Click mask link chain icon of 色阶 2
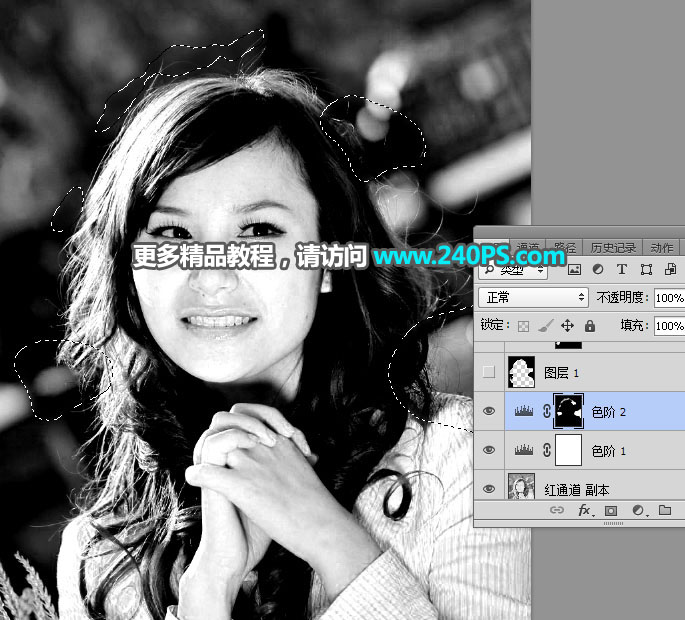The height and width of the screenshot is (620, 685). point(547,411)
